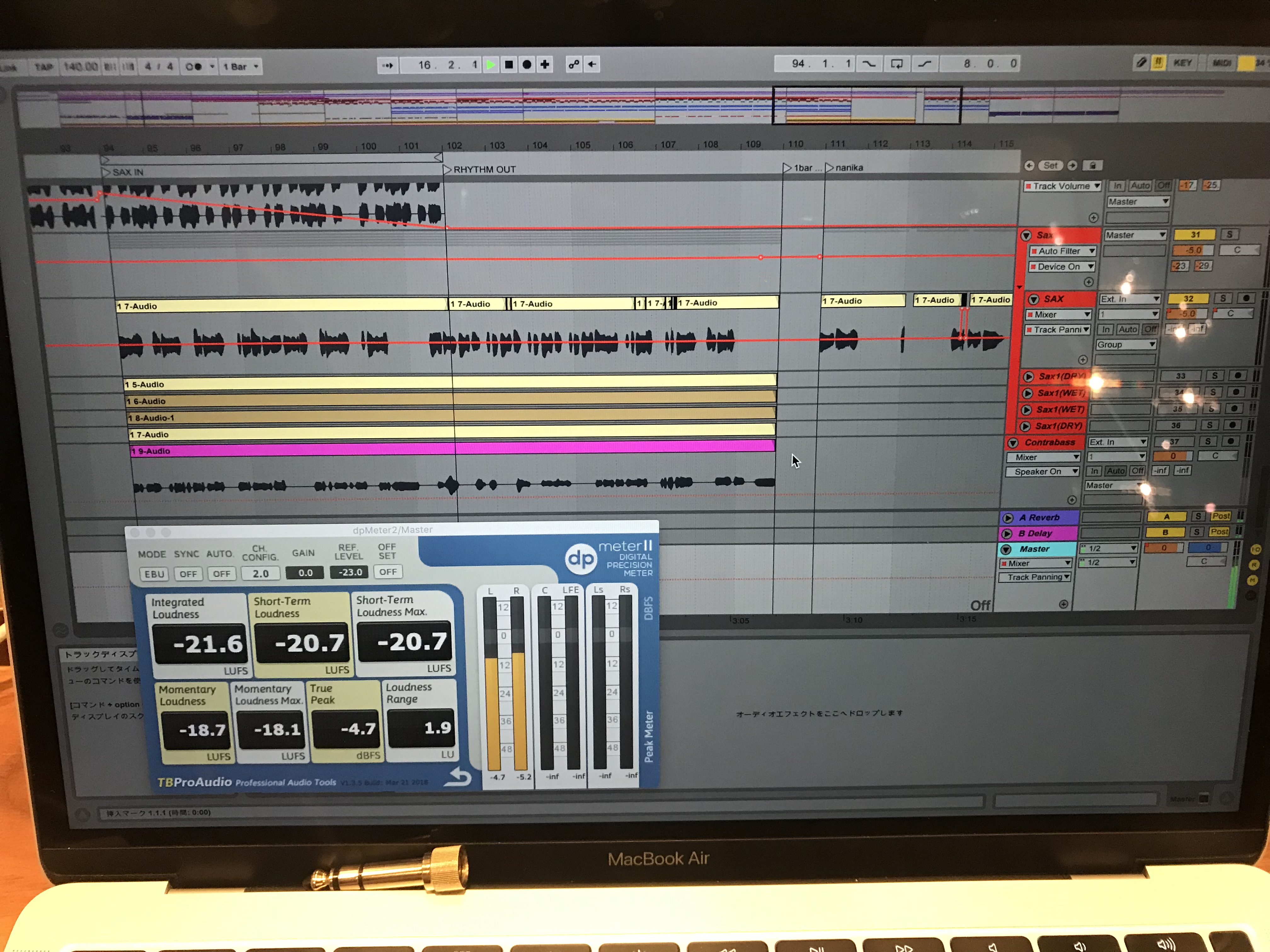Viewport: 1270px width, 952px height.
Task: Collapse the Contrabass track
Action: tap(1013, 442)
